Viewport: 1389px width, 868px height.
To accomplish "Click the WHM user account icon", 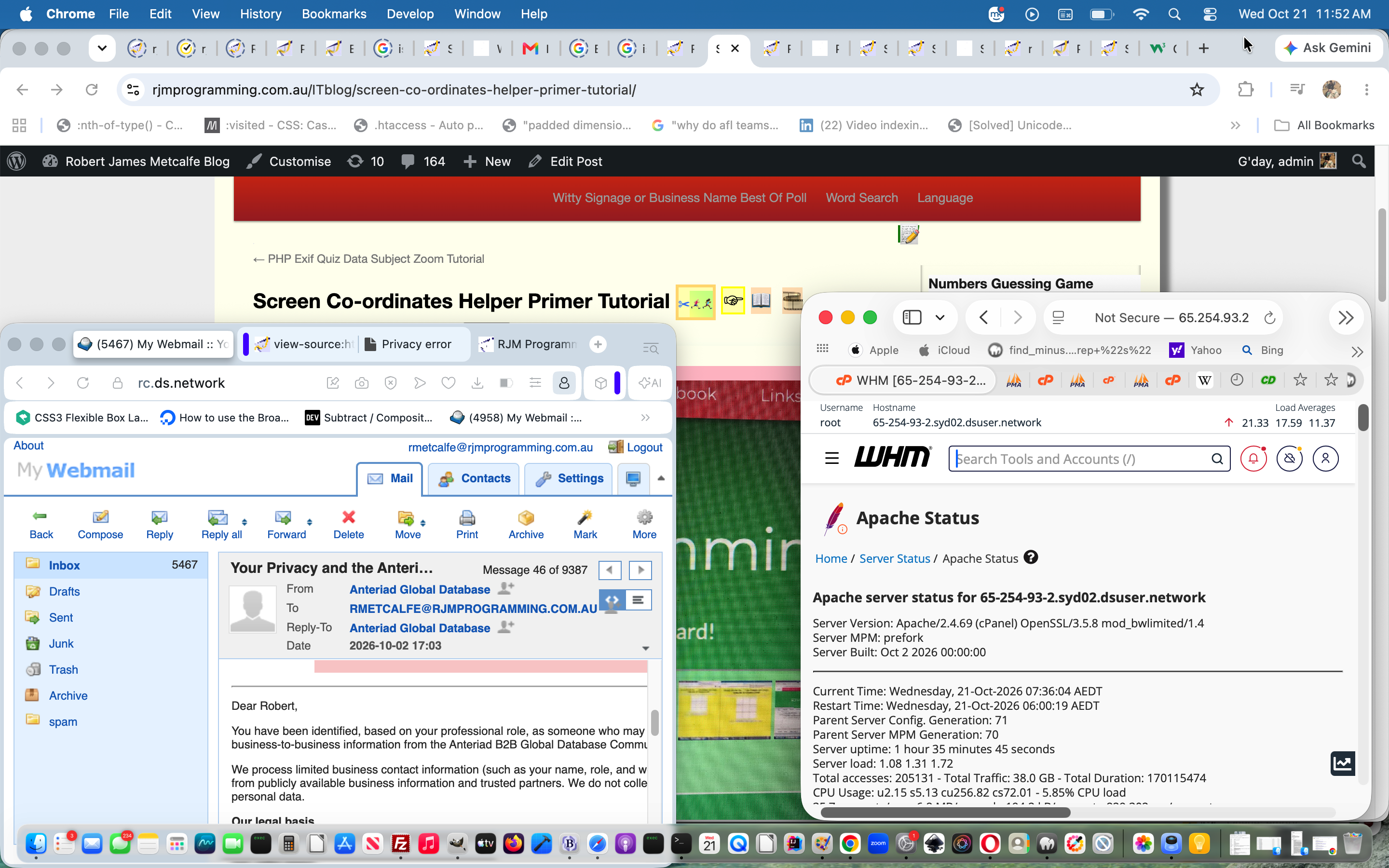I will pos(1325,459).
